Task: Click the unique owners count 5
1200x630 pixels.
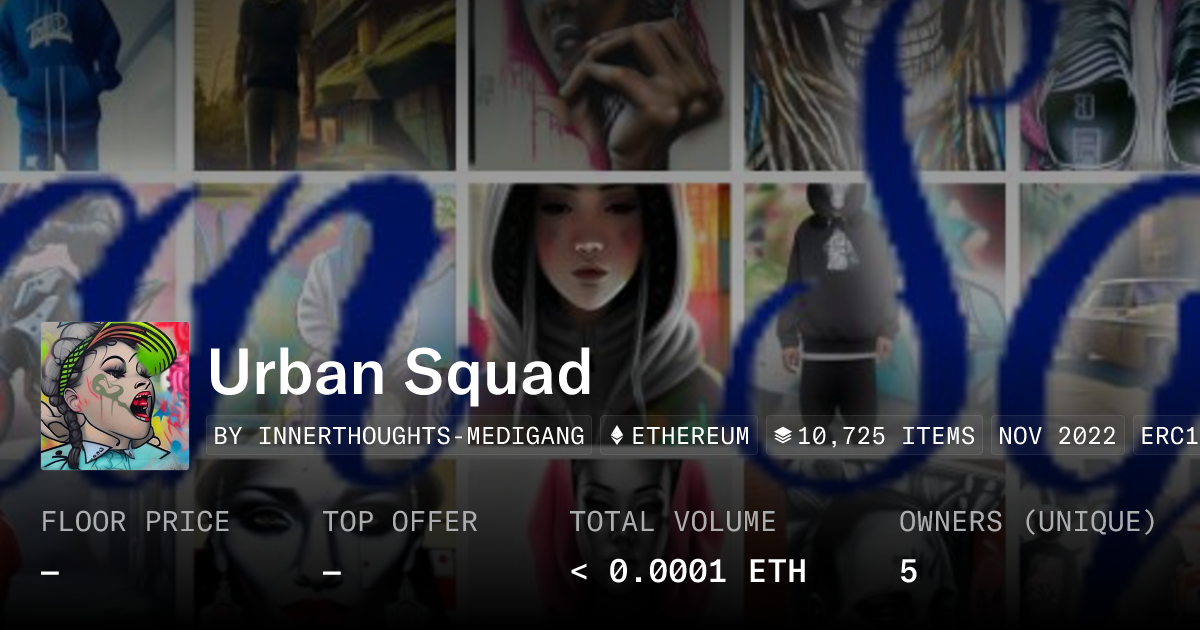Action: point(908,571)
